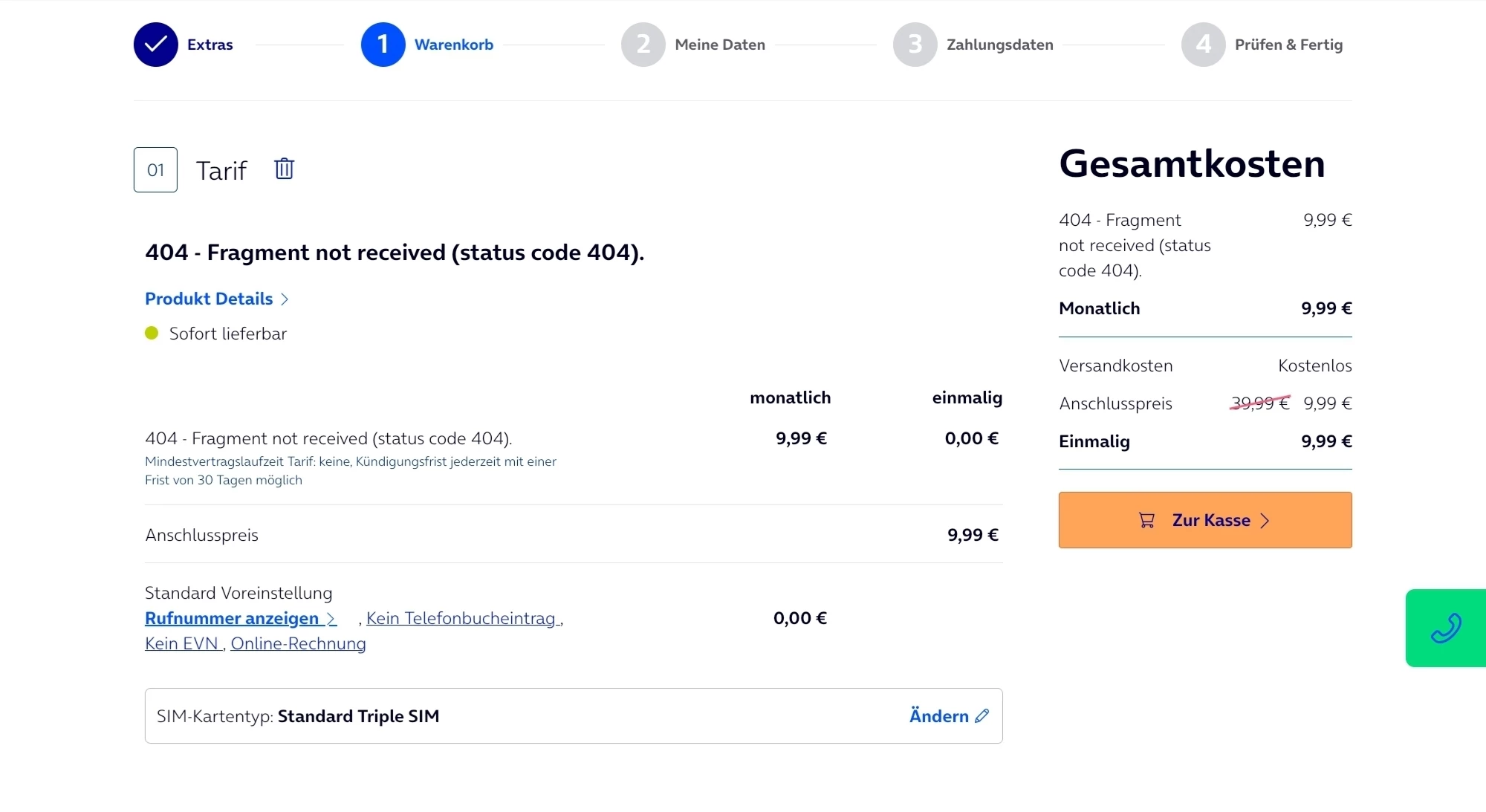
Task: Open the Kein EVN setting link
Action: click(x=183, y=643)
